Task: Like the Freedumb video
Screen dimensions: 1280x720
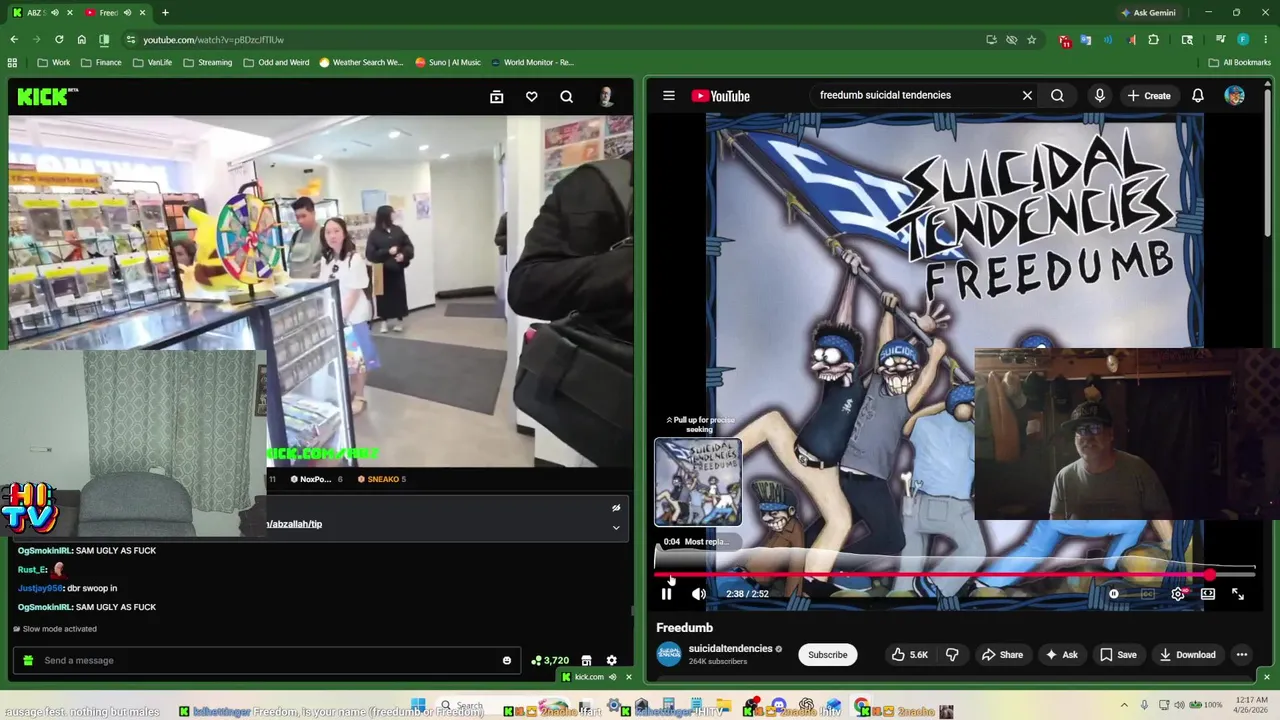Action: point(910,655)
